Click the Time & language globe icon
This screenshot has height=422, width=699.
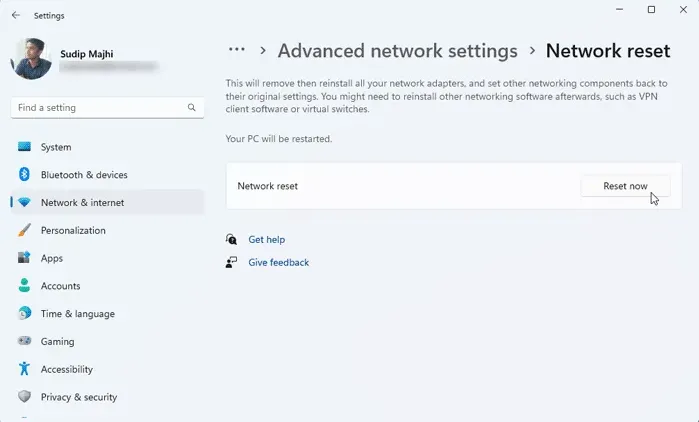[x=25, y=313]
